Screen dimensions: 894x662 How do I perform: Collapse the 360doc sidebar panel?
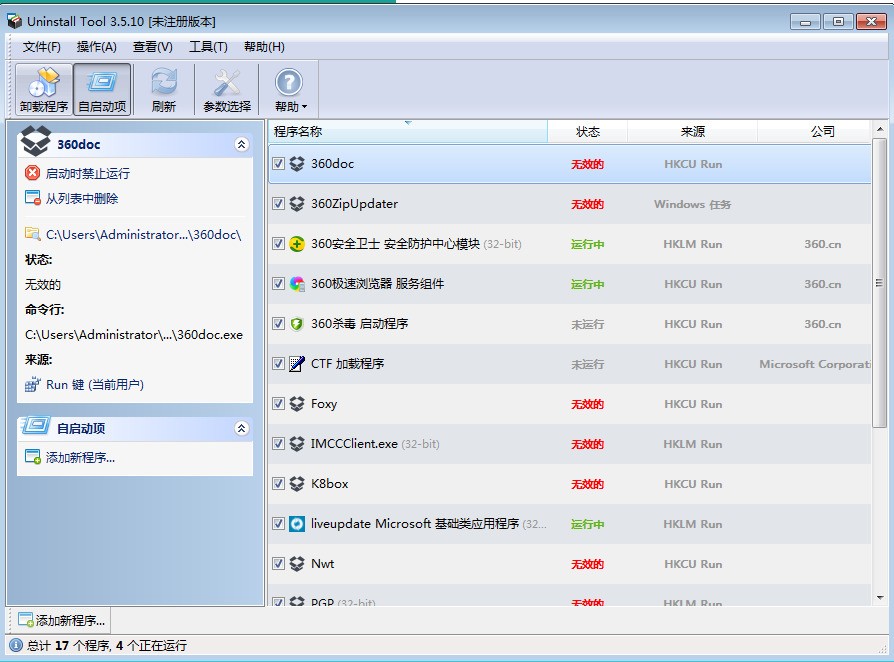pyautogui.click(x=241, y=142)
